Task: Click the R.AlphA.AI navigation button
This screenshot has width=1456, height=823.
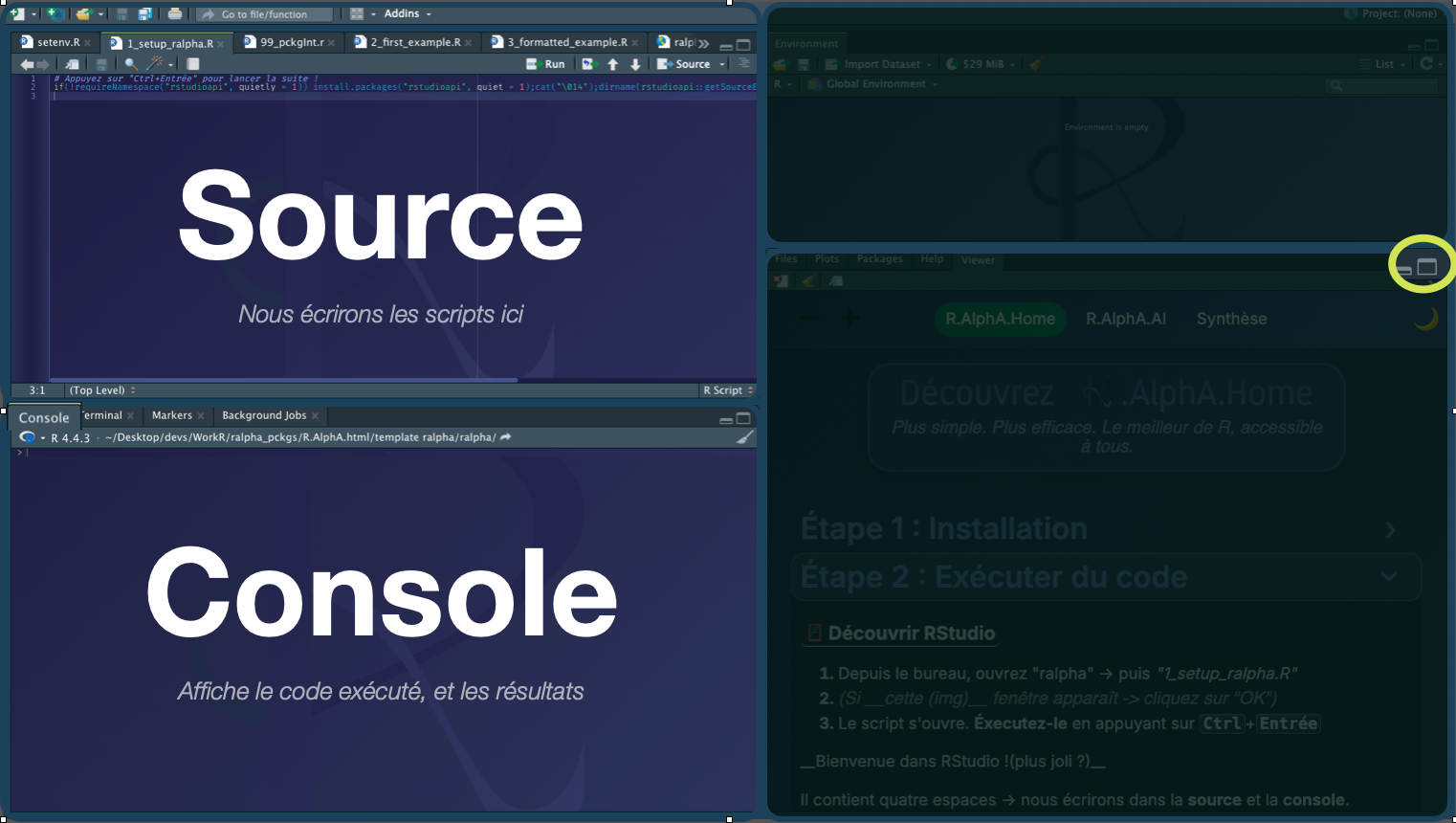Action: (1126, 319)
